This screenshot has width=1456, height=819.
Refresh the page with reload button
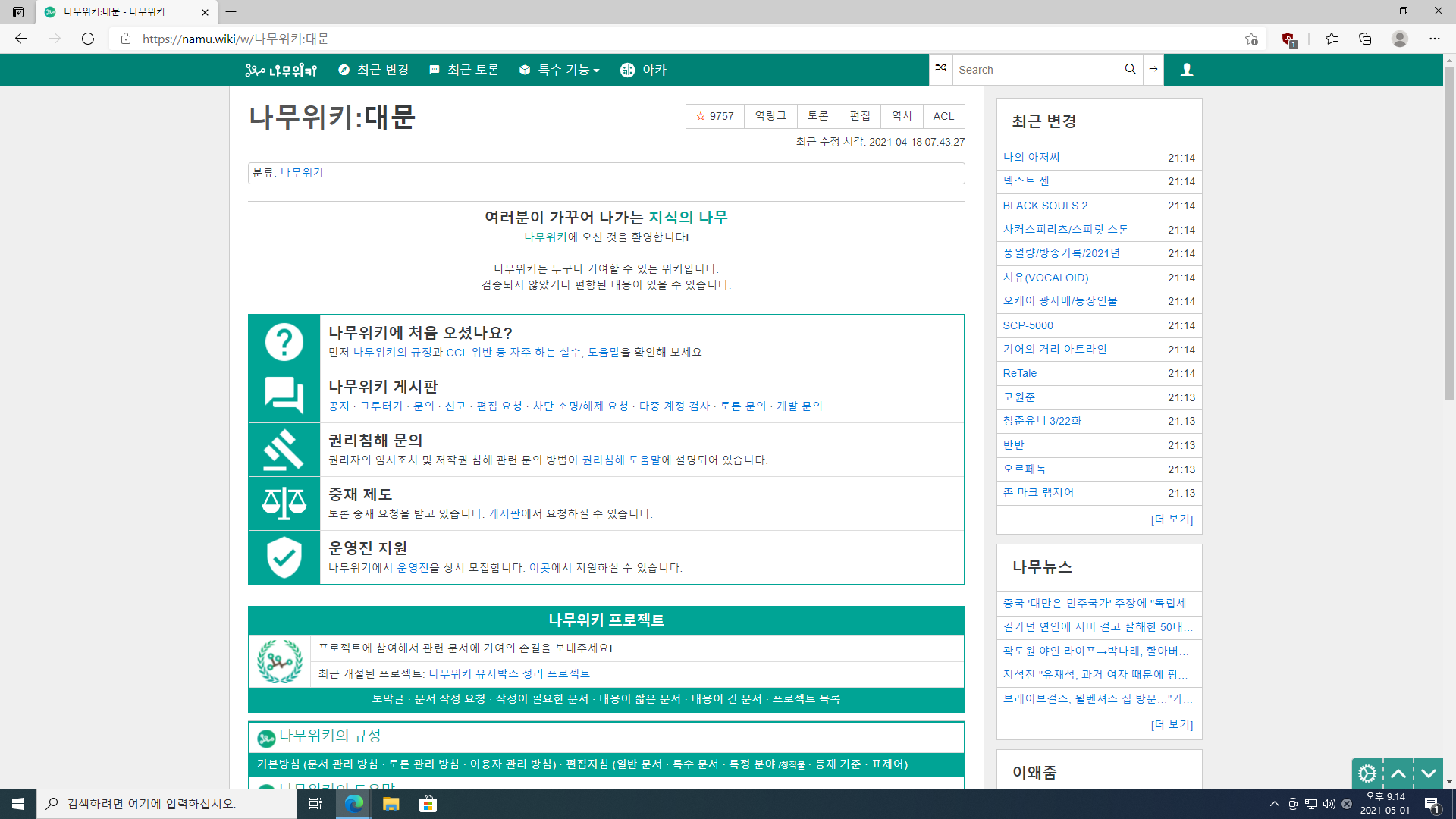88,39
